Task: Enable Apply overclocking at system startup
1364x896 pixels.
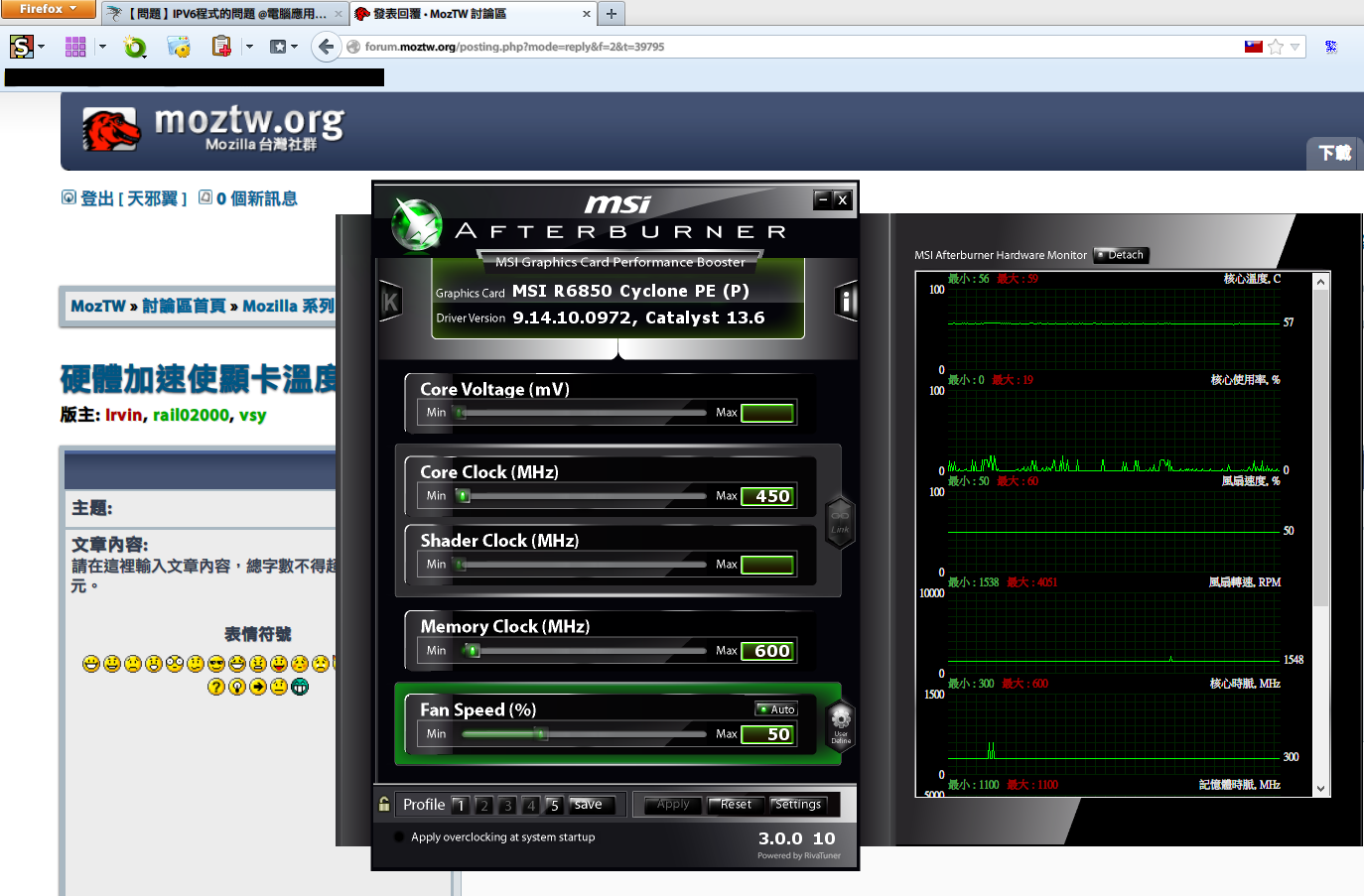Action: coord(399,836)
